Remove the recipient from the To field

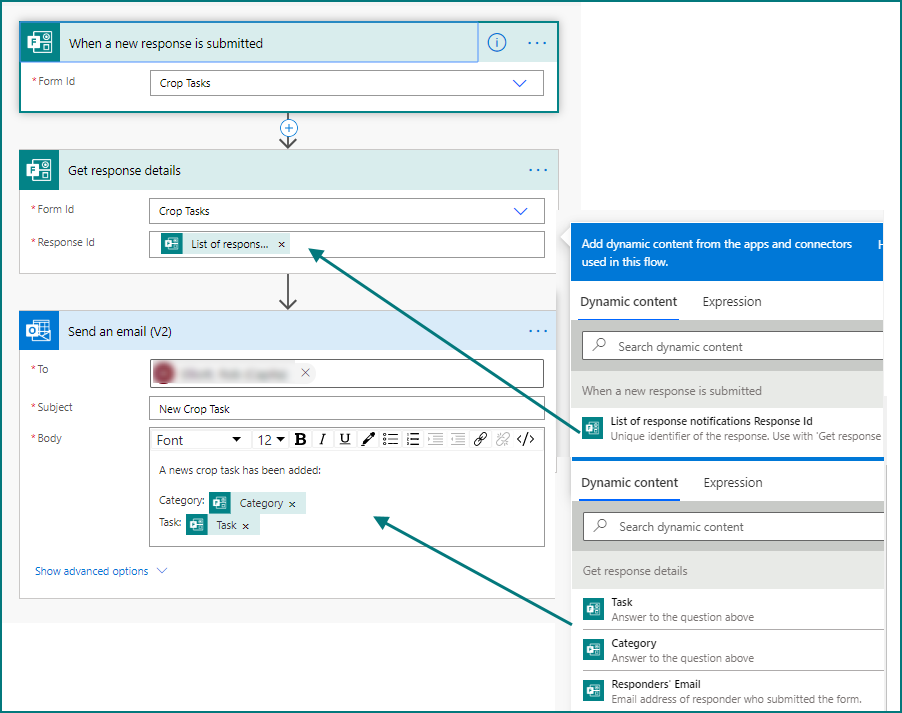point(305,373)
